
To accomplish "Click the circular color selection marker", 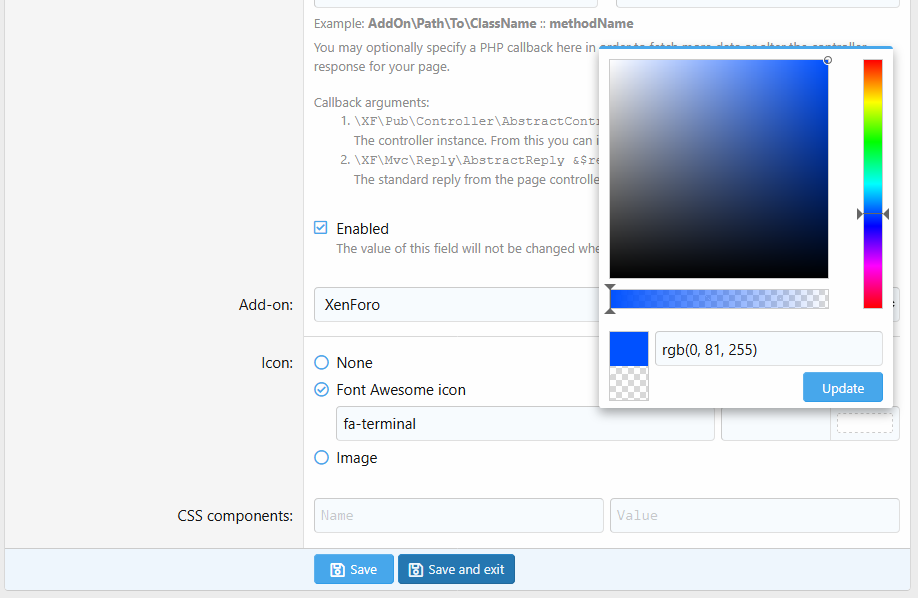I will [827, 60].
